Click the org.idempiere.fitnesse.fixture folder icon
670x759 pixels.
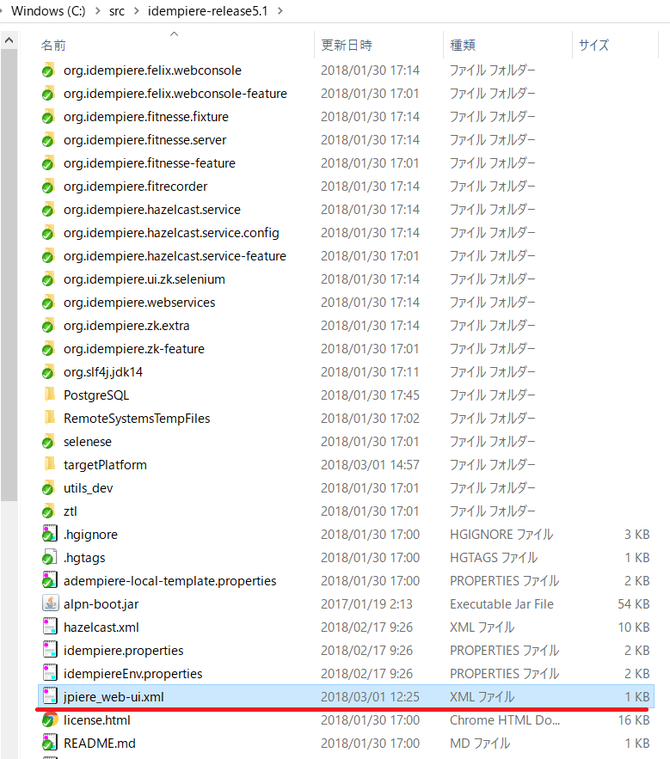coord(48,117)
